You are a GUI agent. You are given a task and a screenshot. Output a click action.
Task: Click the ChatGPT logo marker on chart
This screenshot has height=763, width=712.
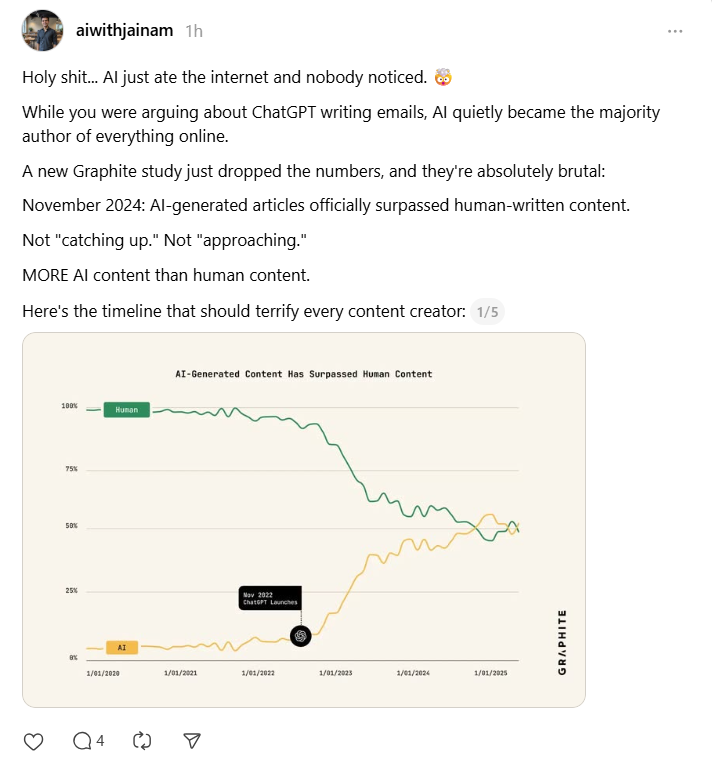(x=300, y=635)
